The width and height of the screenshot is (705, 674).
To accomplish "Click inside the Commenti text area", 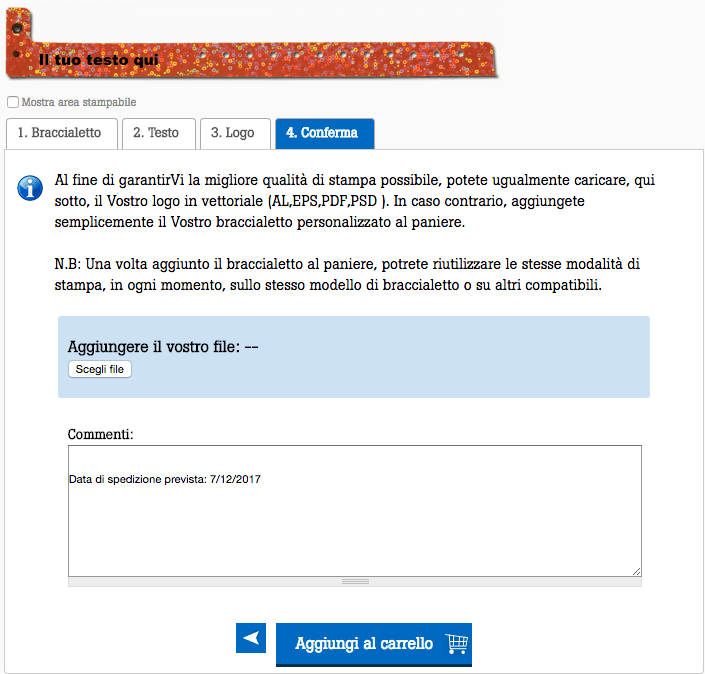I will (355, 511).
